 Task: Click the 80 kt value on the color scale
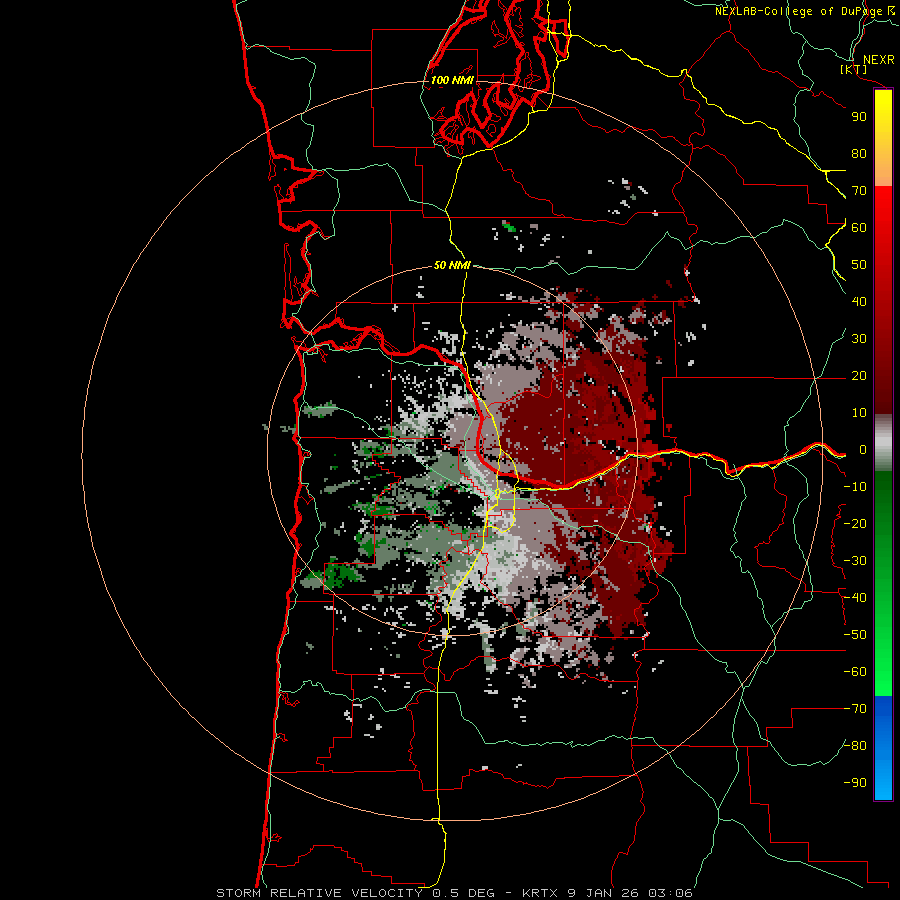tap(859, 154)
